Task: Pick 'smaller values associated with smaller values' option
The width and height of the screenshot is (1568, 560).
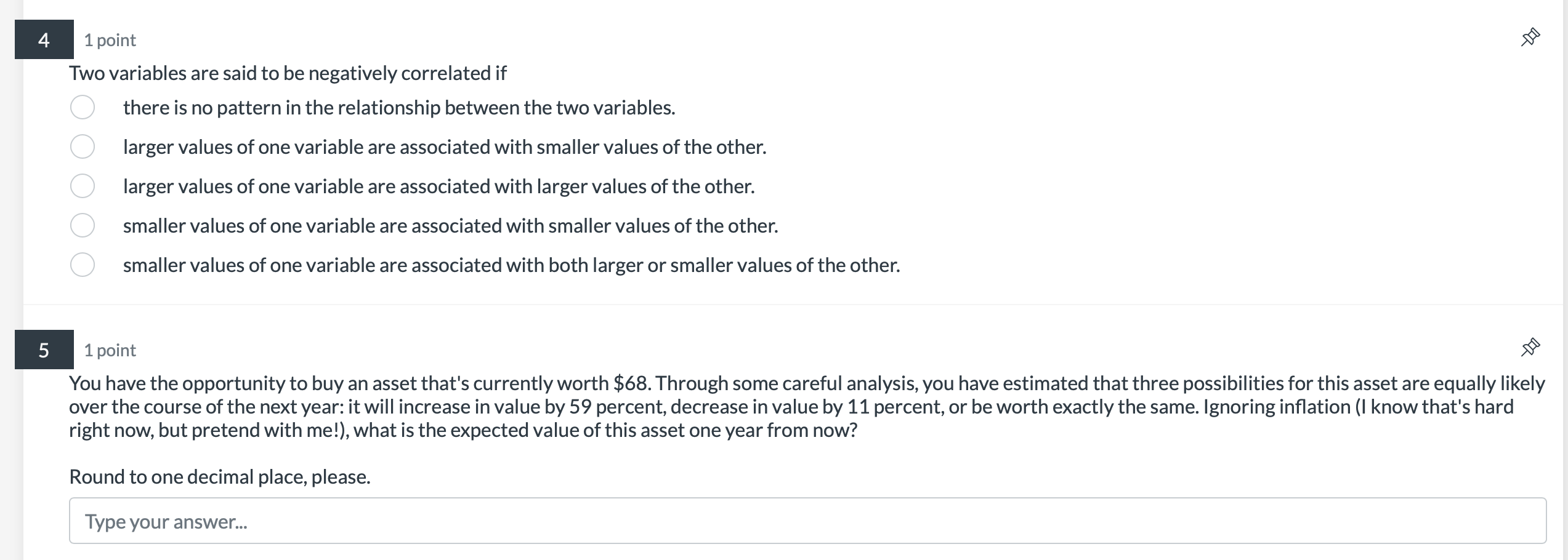Action: (x=83, y=225)
